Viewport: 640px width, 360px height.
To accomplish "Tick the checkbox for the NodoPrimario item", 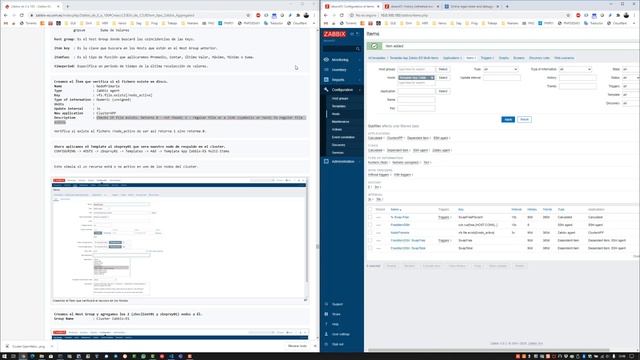I will tap(370, 233).
